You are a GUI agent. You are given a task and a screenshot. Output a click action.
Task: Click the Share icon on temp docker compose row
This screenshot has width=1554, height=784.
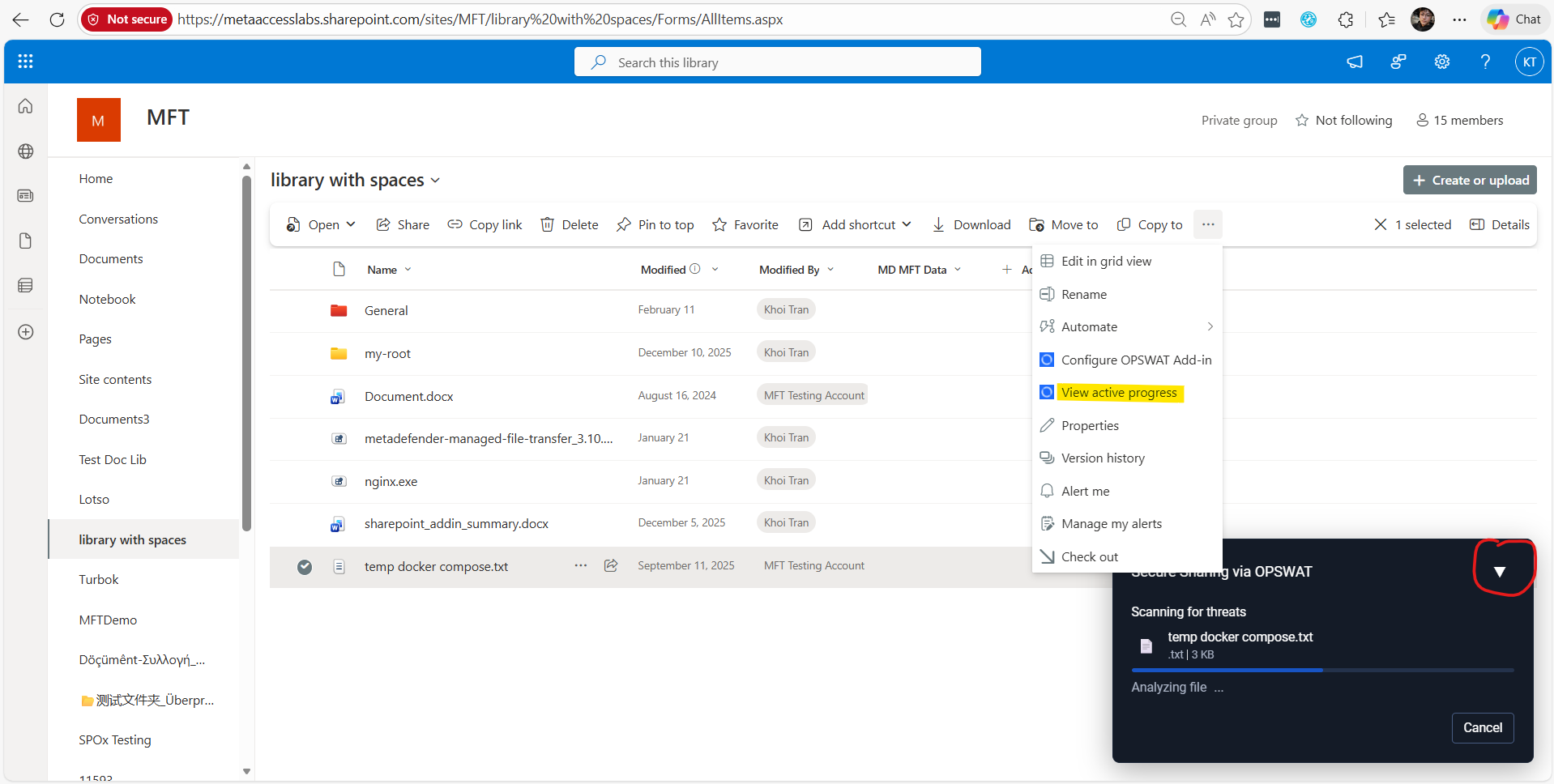pyautogui.click(x=611, y=566)
